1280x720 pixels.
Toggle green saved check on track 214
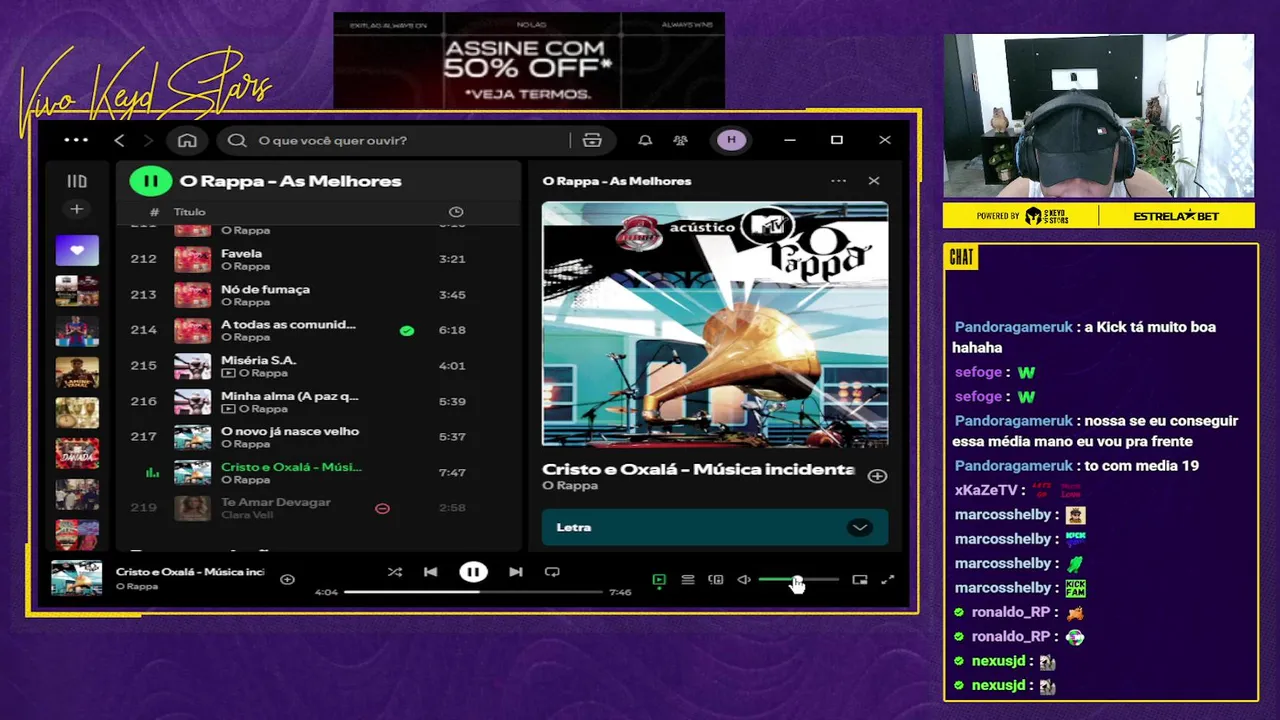pos(407,330)
